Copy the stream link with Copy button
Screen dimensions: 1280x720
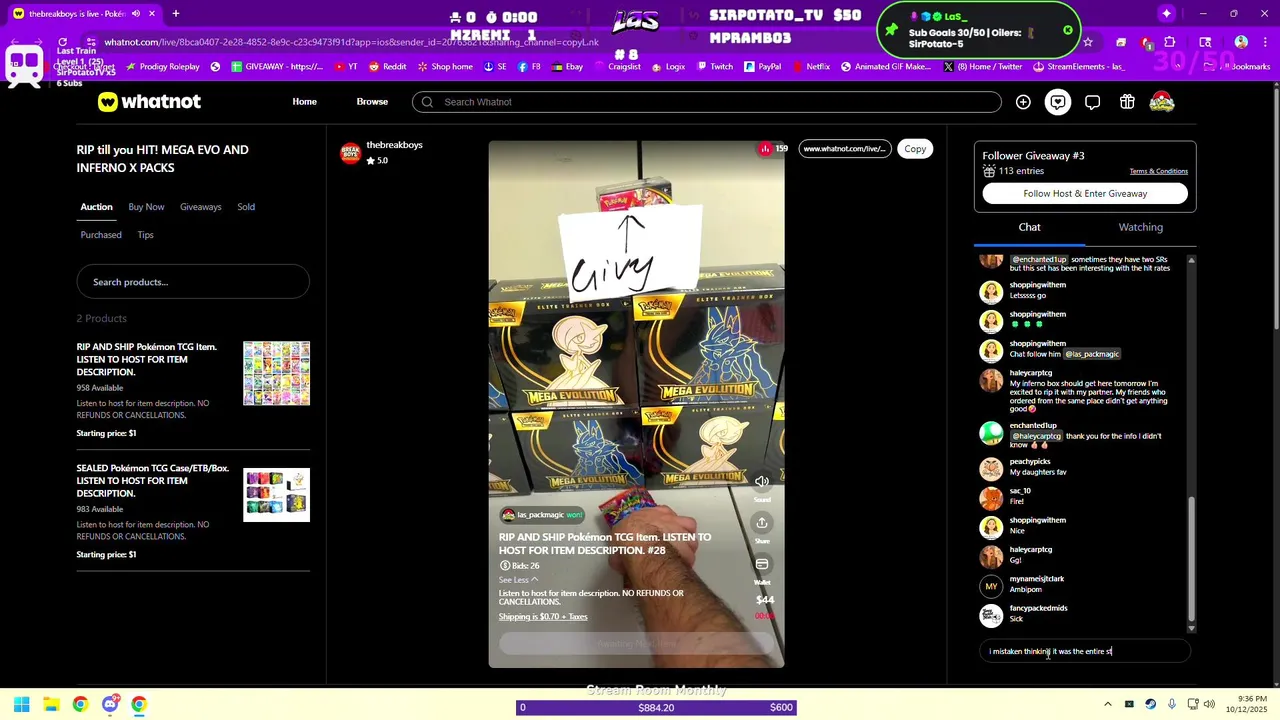point(915,149)
